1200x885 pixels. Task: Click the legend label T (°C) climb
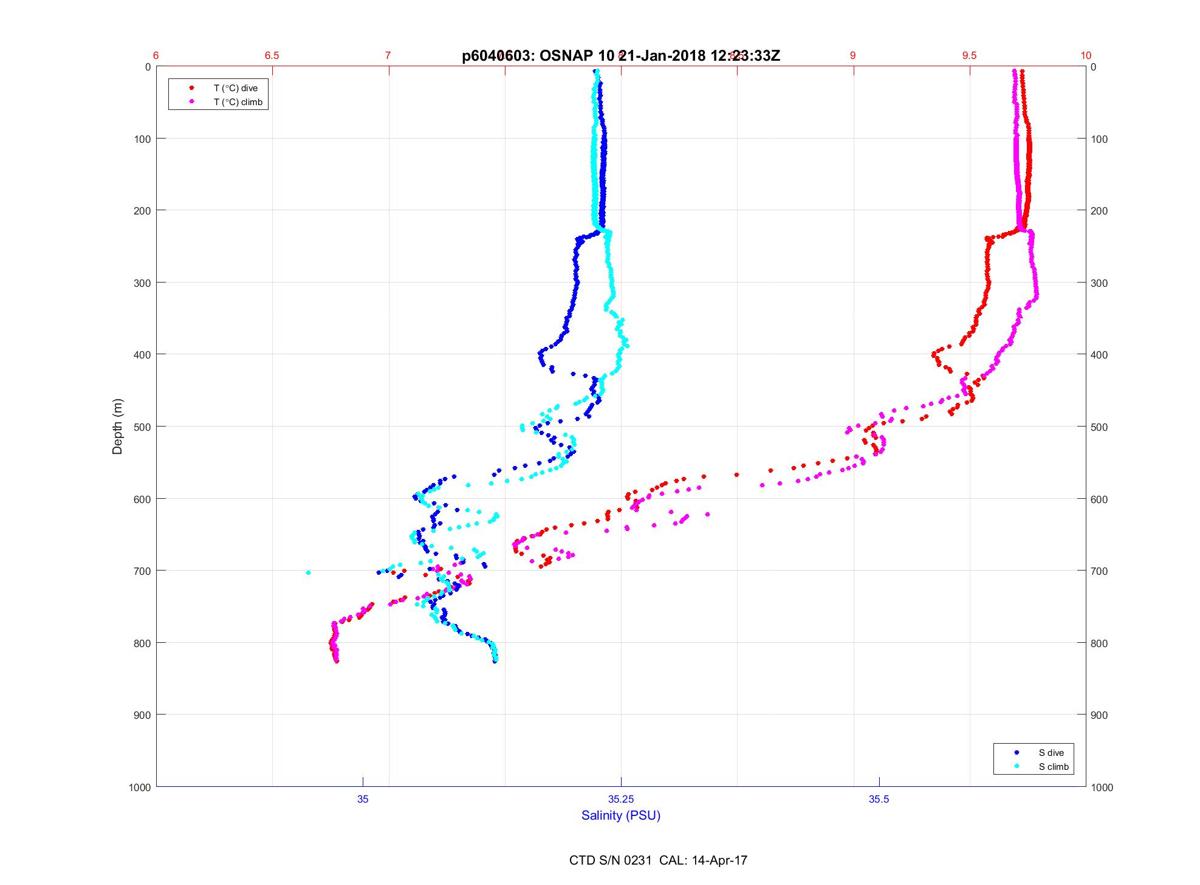click(238, 102)
